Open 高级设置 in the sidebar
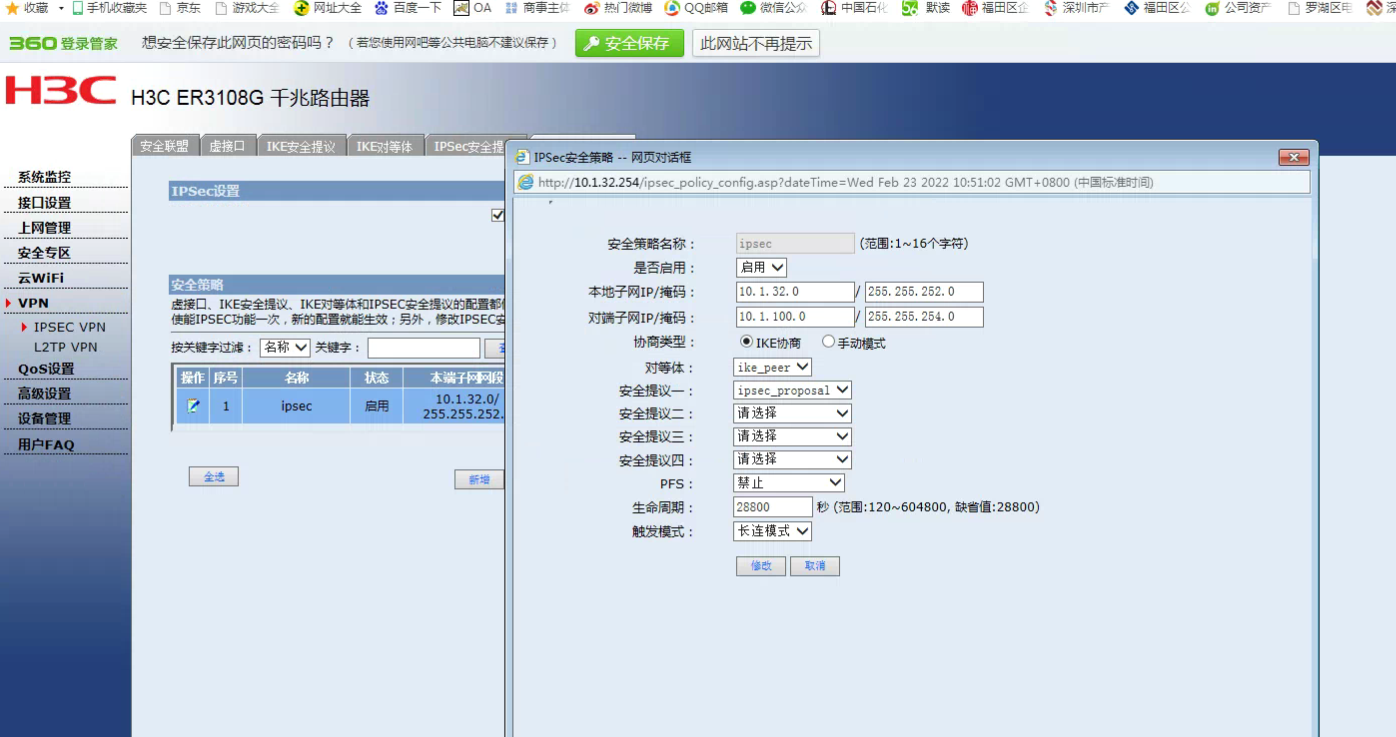Viewport: 1396px width, 737px height. click(x=45, y=394)
